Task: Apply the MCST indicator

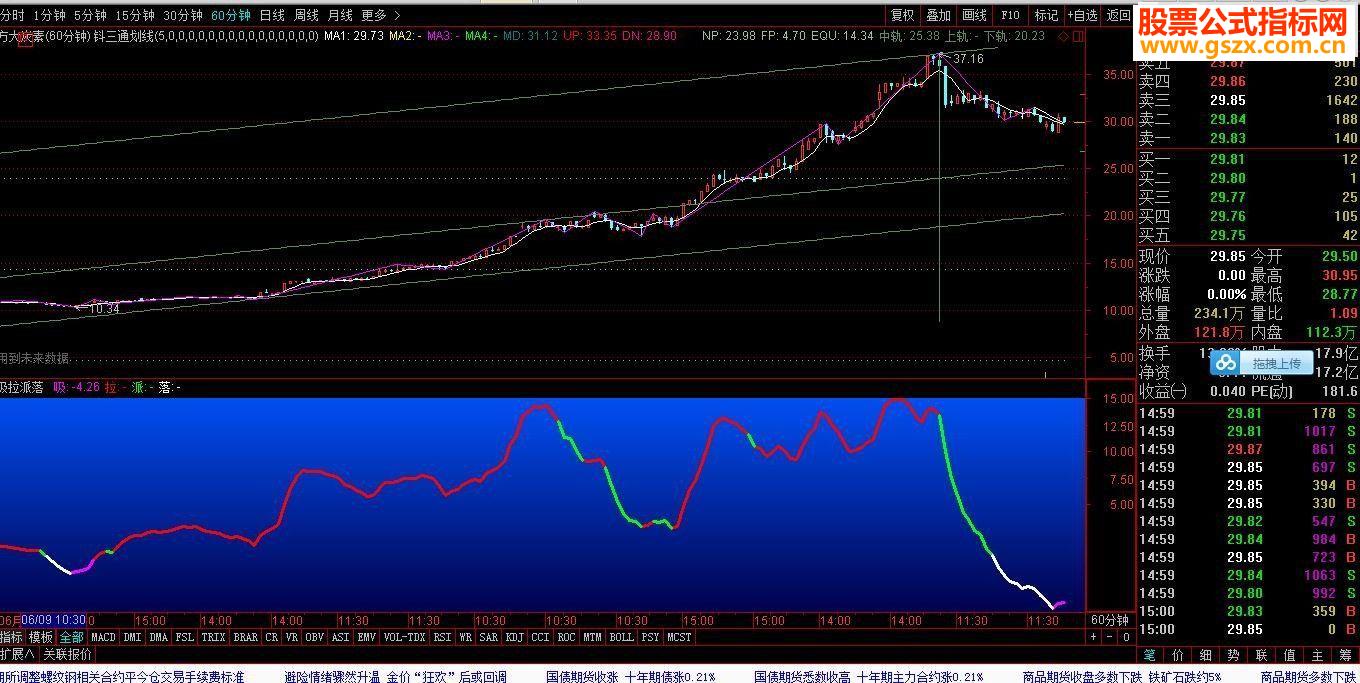Action: pos(680,637)
